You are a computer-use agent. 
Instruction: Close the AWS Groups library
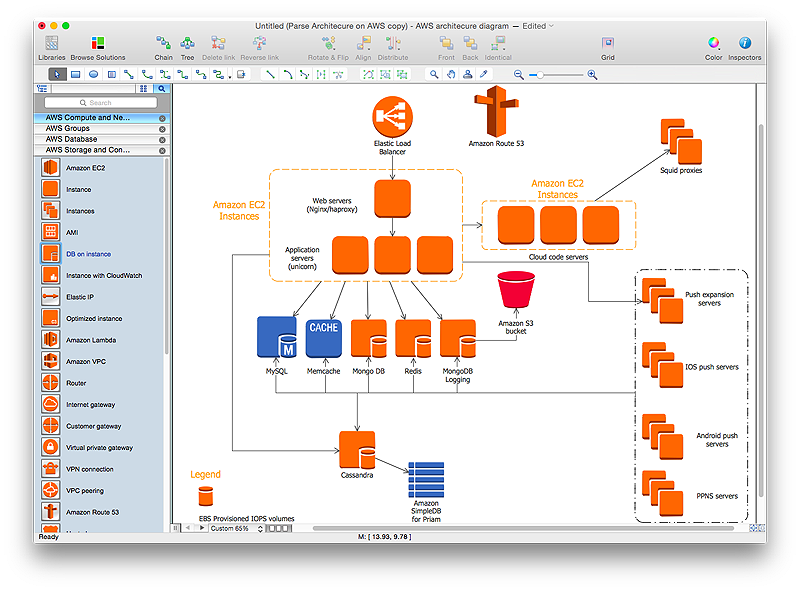(x=162, y=129)
